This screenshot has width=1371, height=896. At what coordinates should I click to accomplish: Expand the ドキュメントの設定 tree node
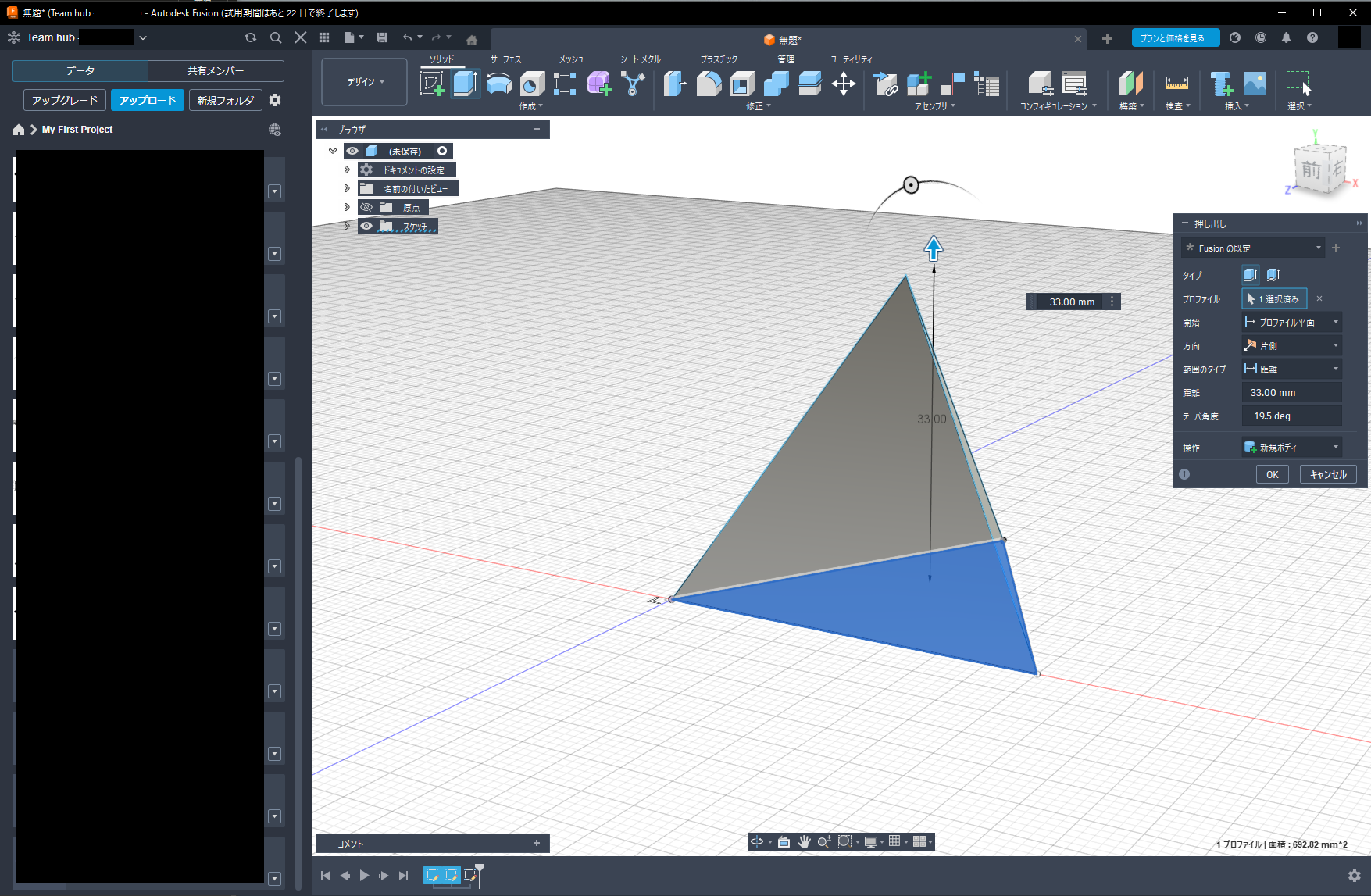coord(347,170)
